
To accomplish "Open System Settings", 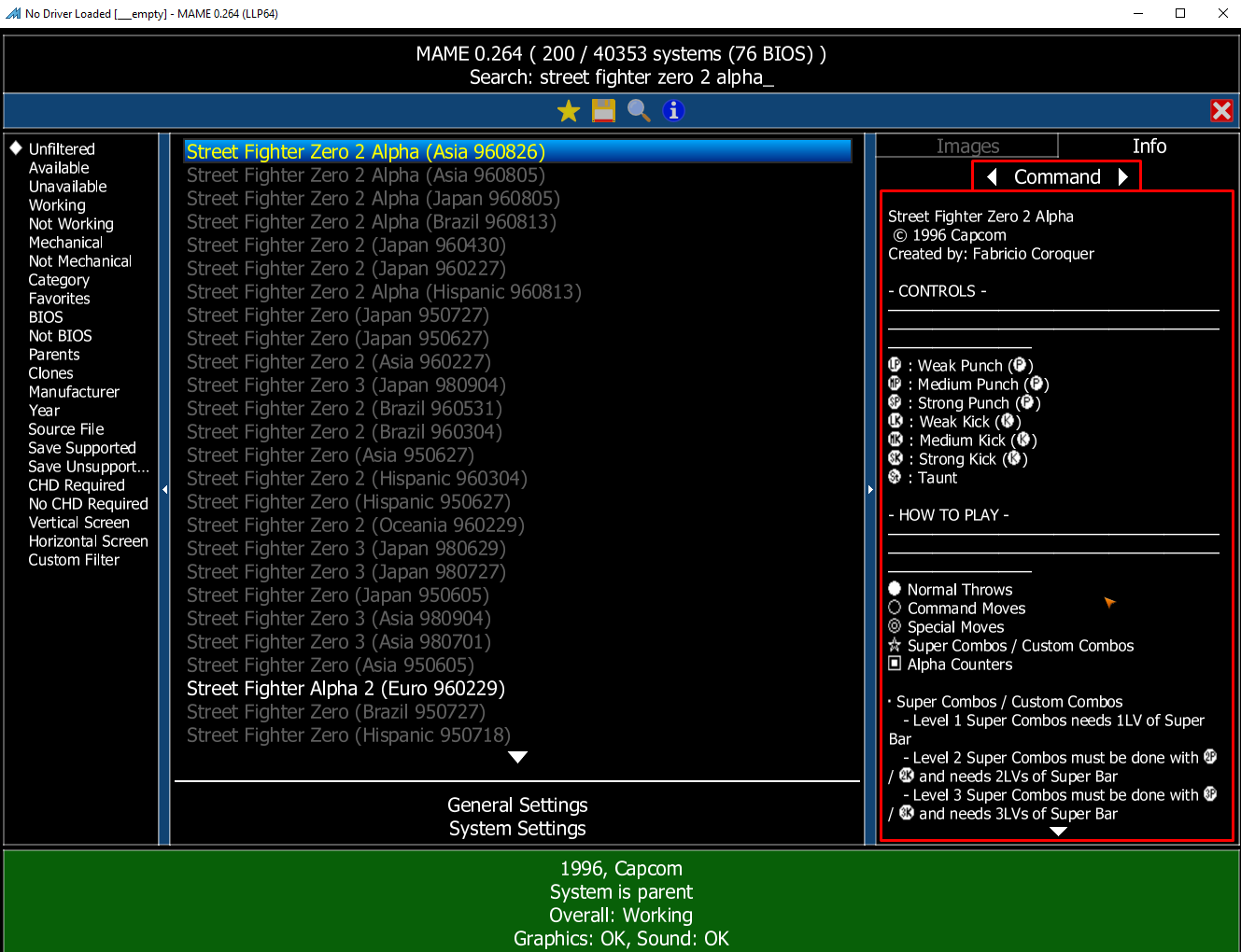I will [x=517, y=828].
